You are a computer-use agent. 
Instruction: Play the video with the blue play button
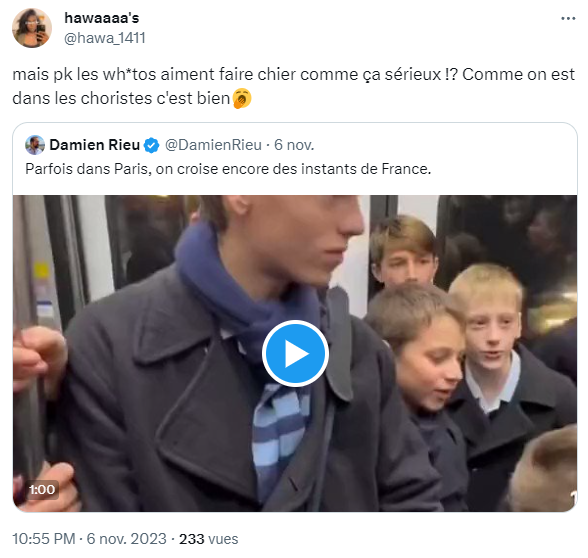pyautogui.click(x=296, y=353)
